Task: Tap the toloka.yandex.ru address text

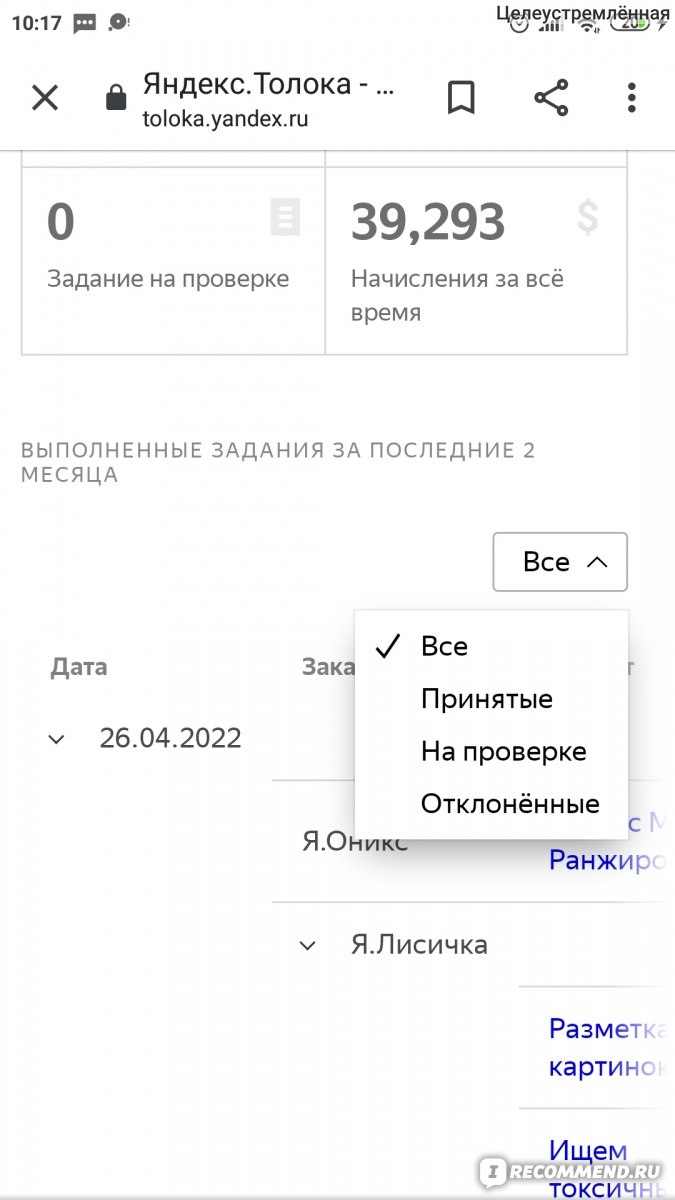Action: (225, 118)
